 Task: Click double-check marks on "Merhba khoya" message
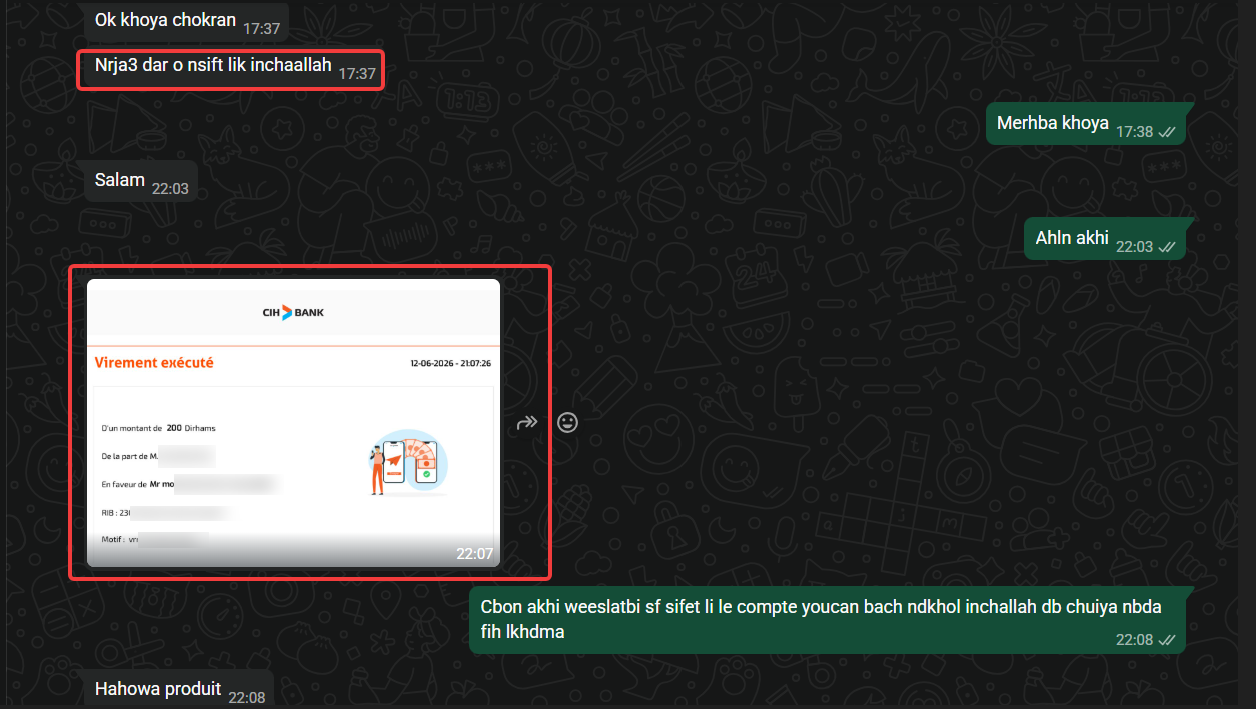[x=1166, y=132]
